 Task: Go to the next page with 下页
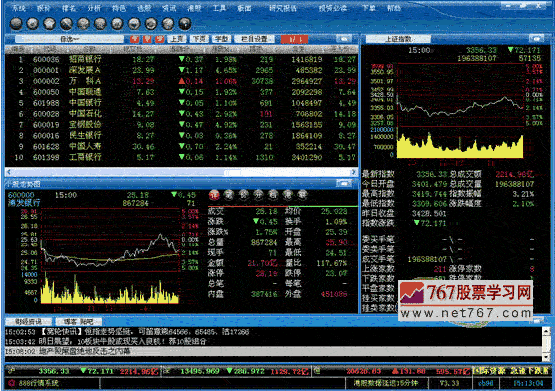(199, 39)
